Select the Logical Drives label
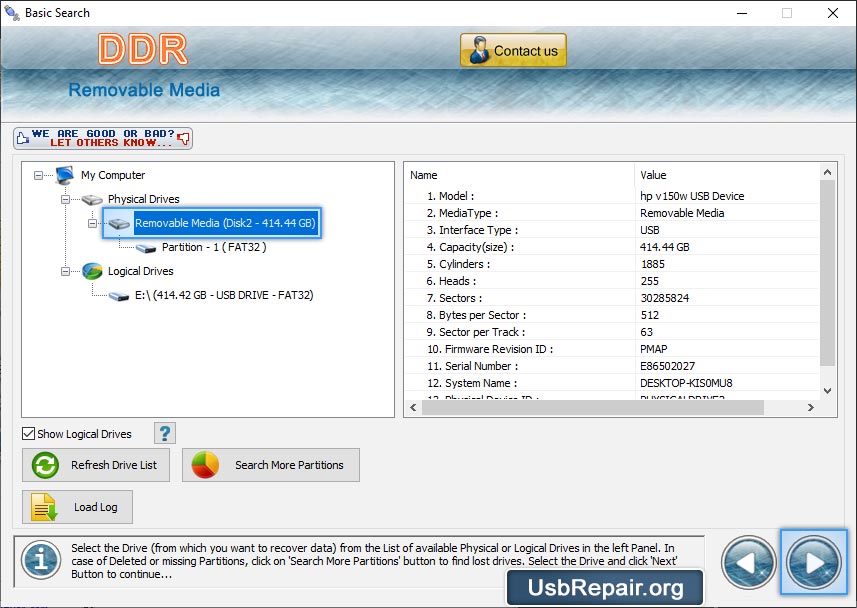857x608 pixels. 140,271
